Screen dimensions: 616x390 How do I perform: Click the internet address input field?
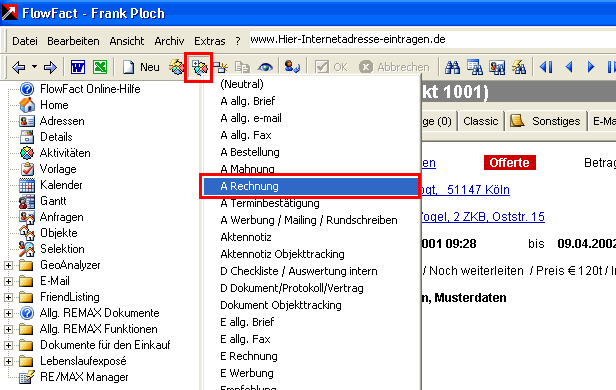tap(432, 39)
